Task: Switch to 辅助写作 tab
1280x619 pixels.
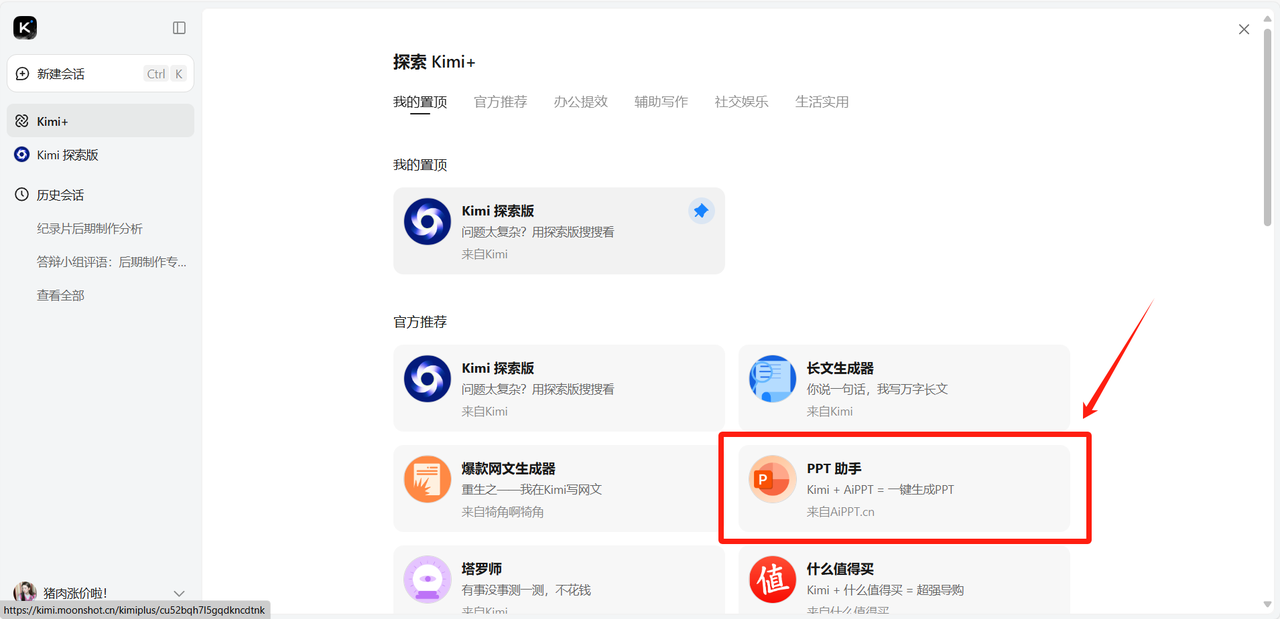Action: point(661,102)
